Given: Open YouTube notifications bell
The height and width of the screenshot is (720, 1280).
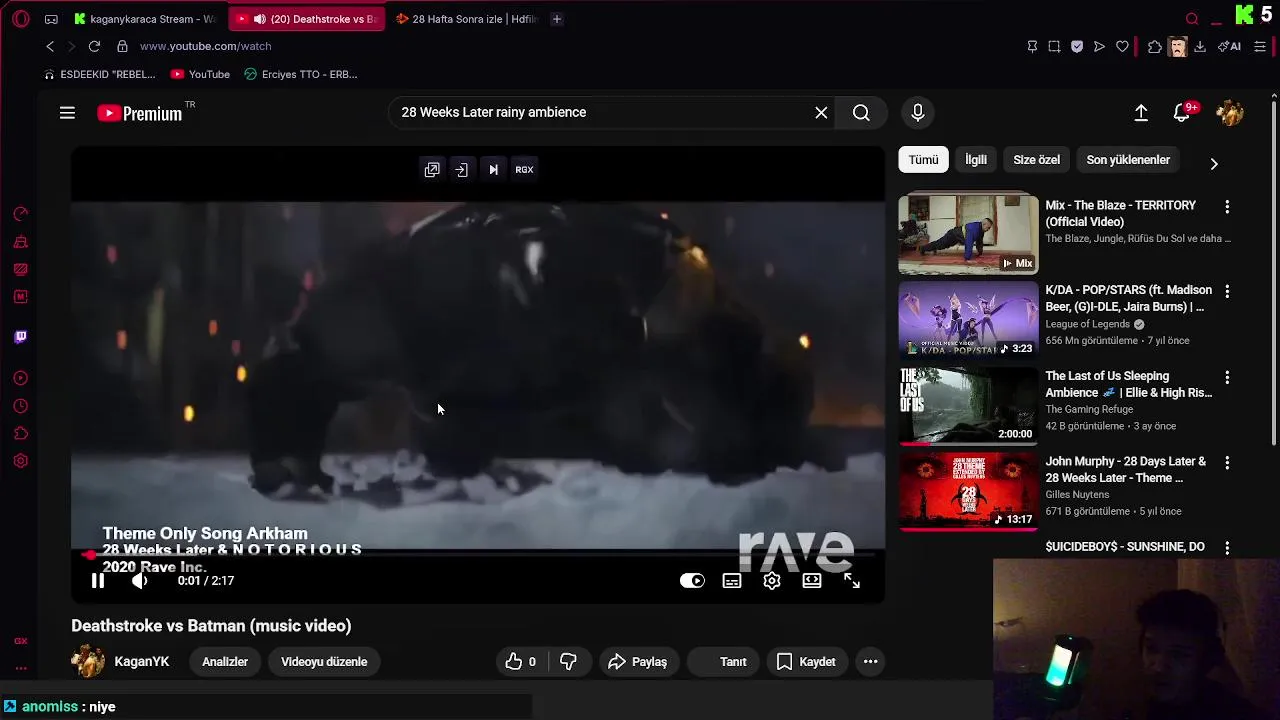Looking at the screenshot, I should [1182, 113].
